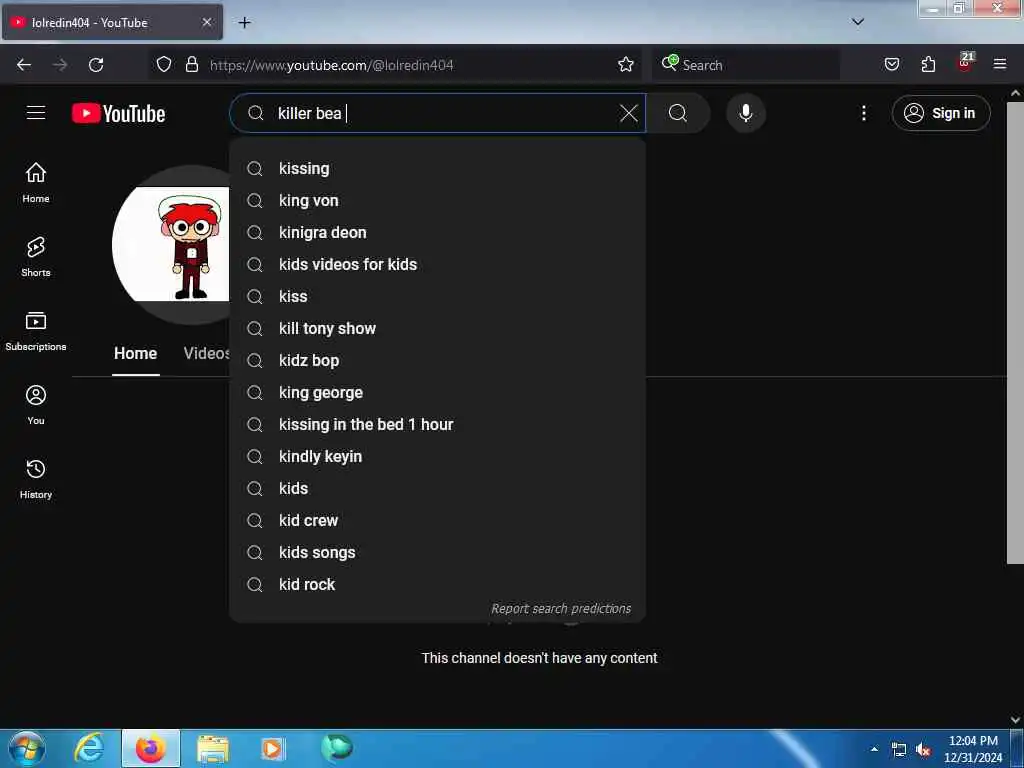This screenshot has width=1024, height=768.
Task: Pick 'kissing in the bed 1 hour'
Action: pos(438,424)
